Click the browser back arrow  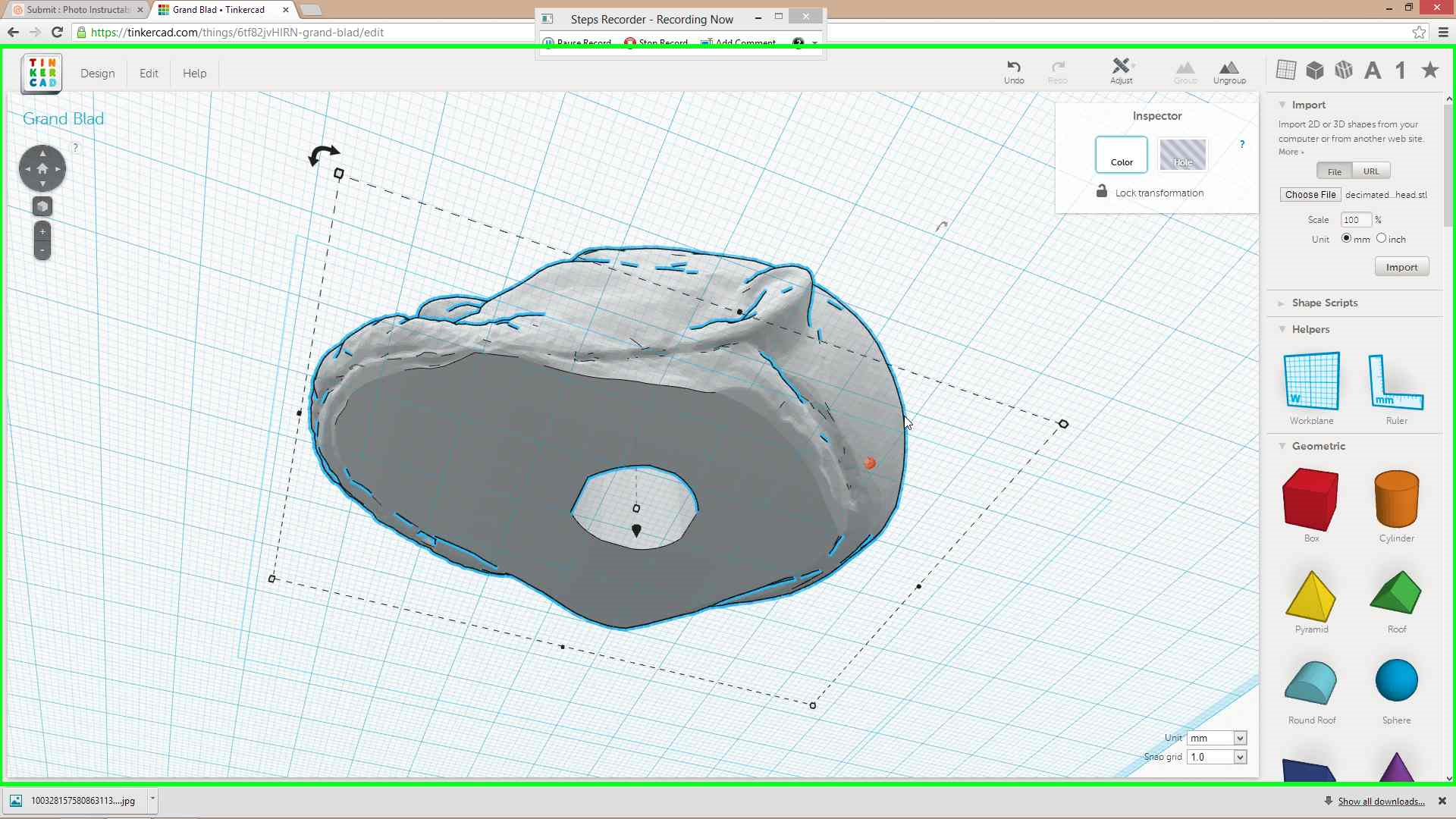pos(13,32)
